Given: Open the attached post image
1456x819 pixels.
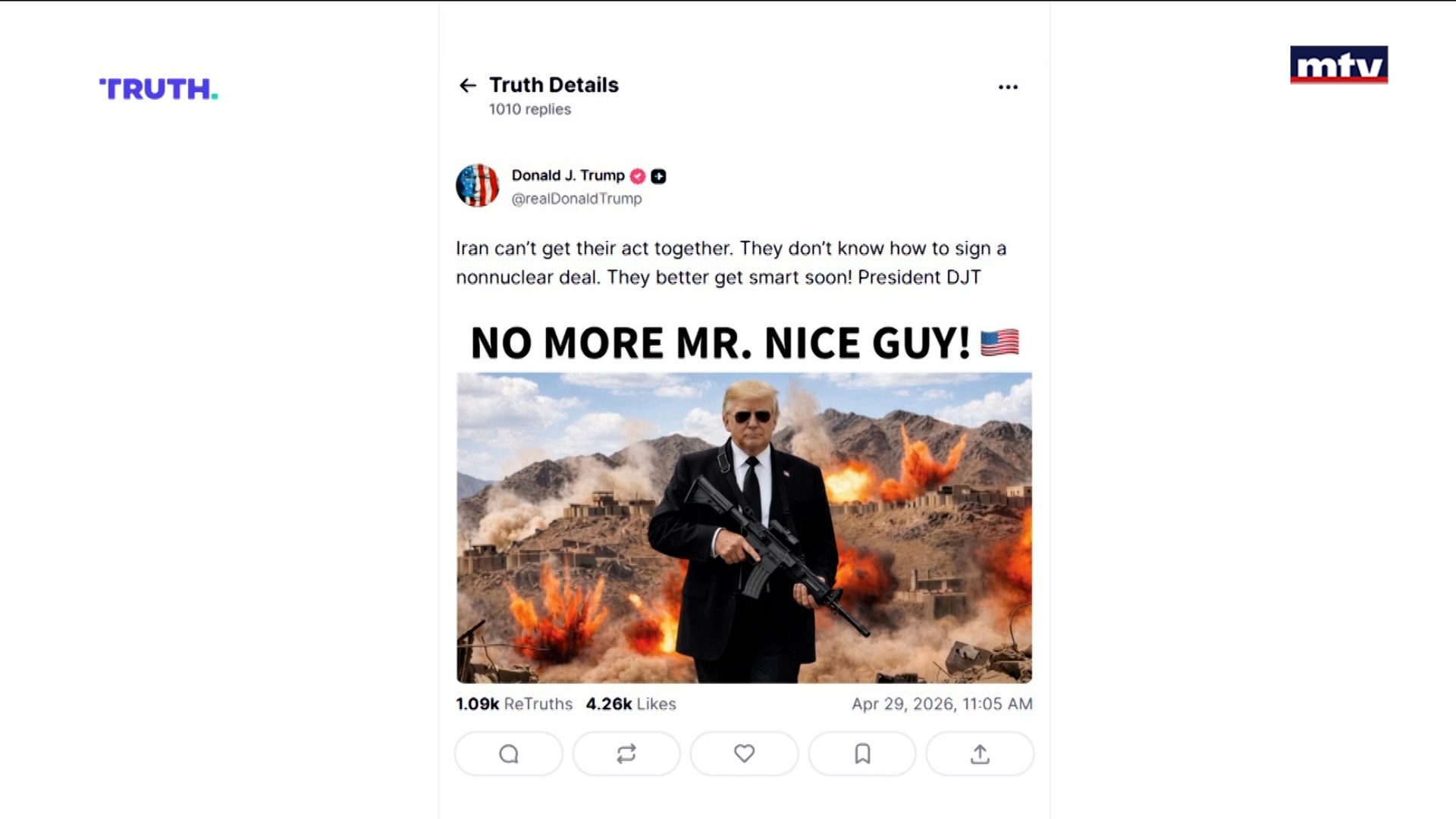Looking at the screenshot, I should pyautogui.click(x=744, y=527).
